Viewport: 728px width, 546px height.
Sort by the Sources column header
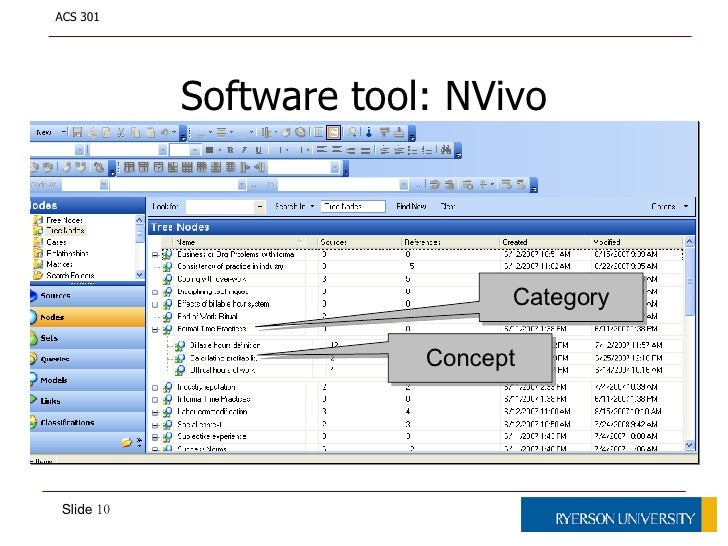click(359, 242)
